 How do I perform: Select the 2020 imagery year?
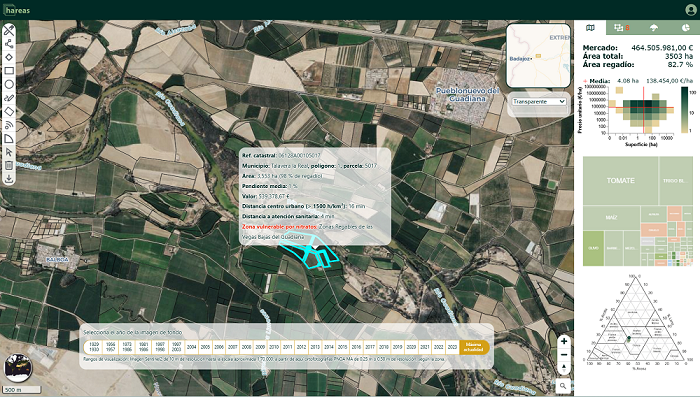(411, 347)
